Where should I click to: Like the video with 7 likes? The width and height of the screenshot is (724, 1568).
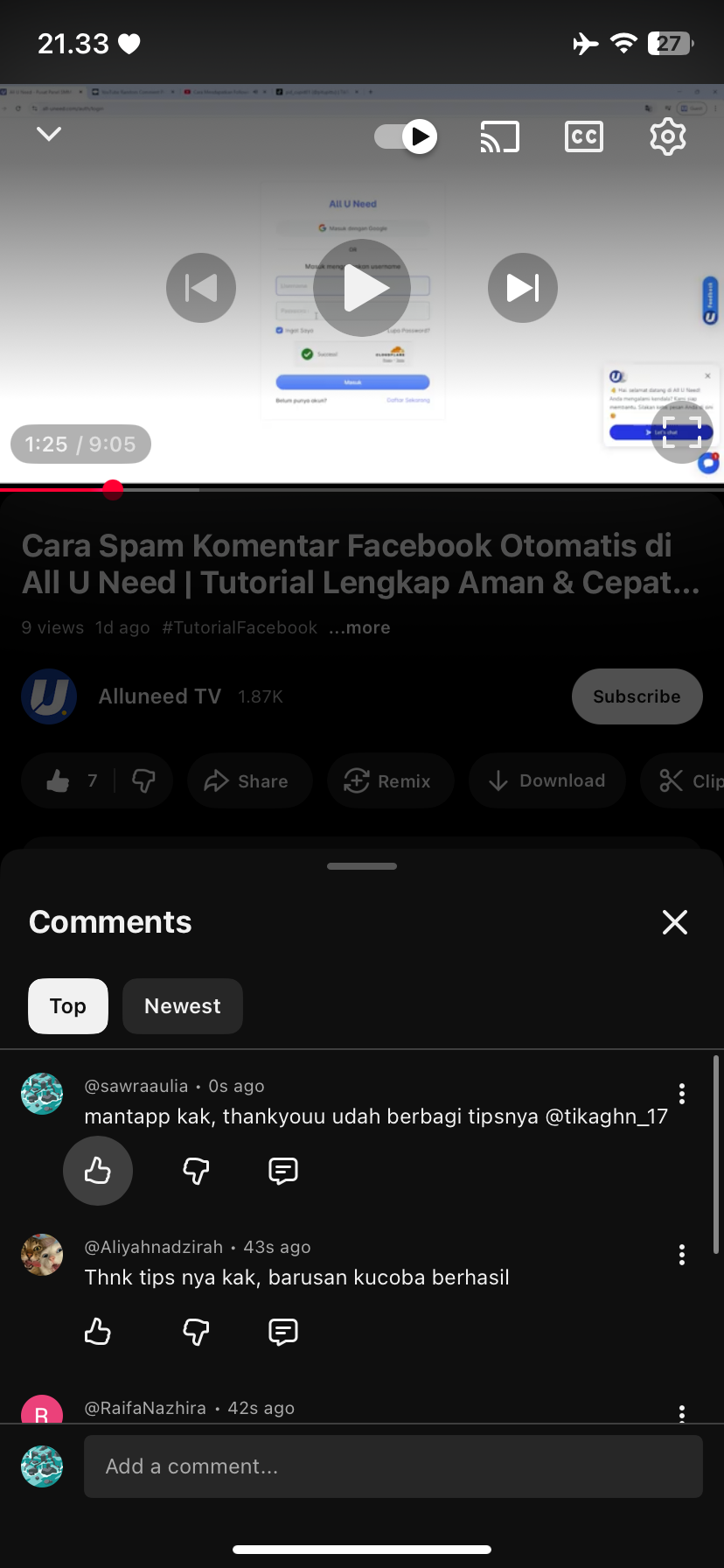[72, 780]
